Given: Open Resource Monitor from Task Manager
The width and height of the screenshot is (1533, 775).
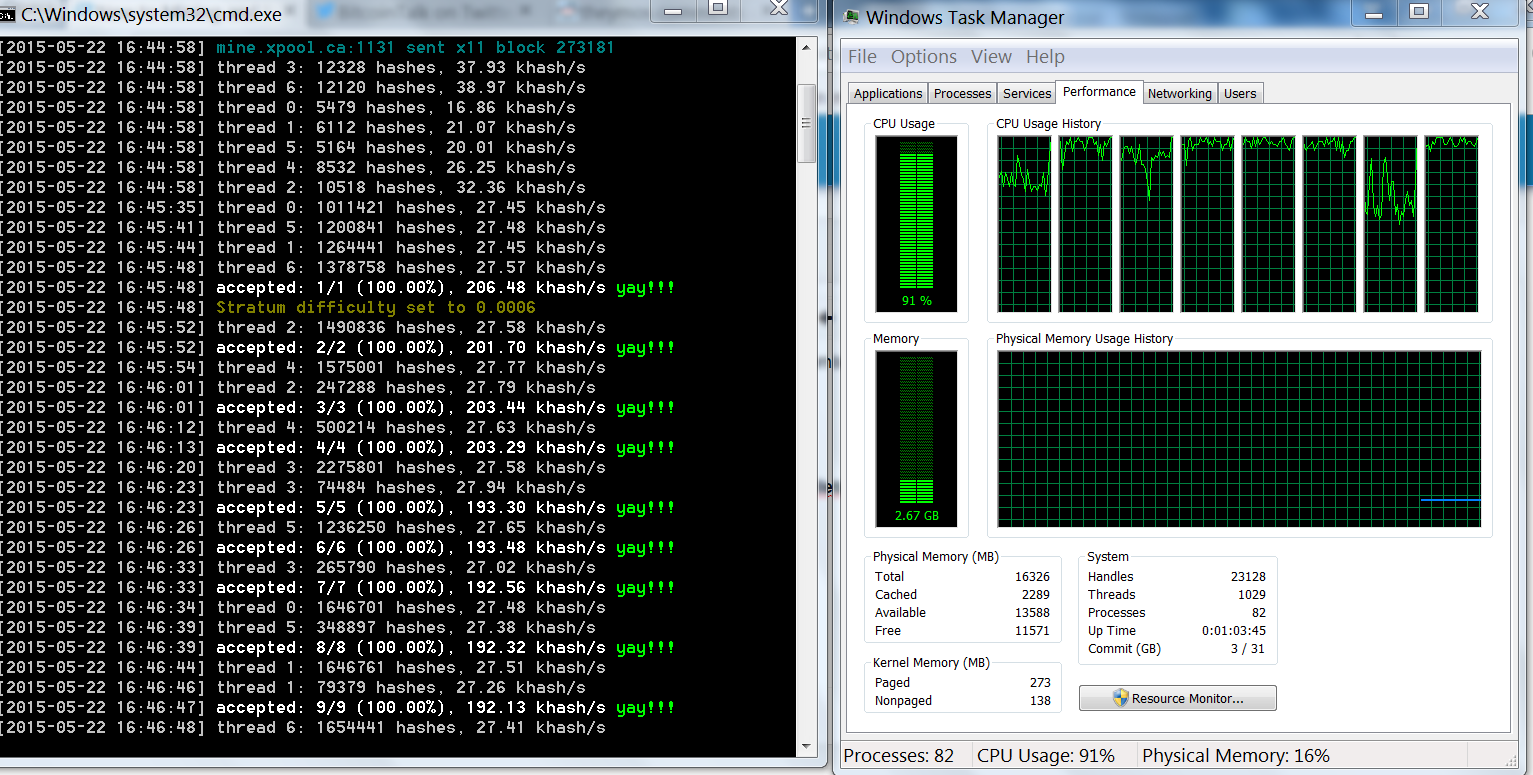Looking at the screenshot, I should 1177,698.
